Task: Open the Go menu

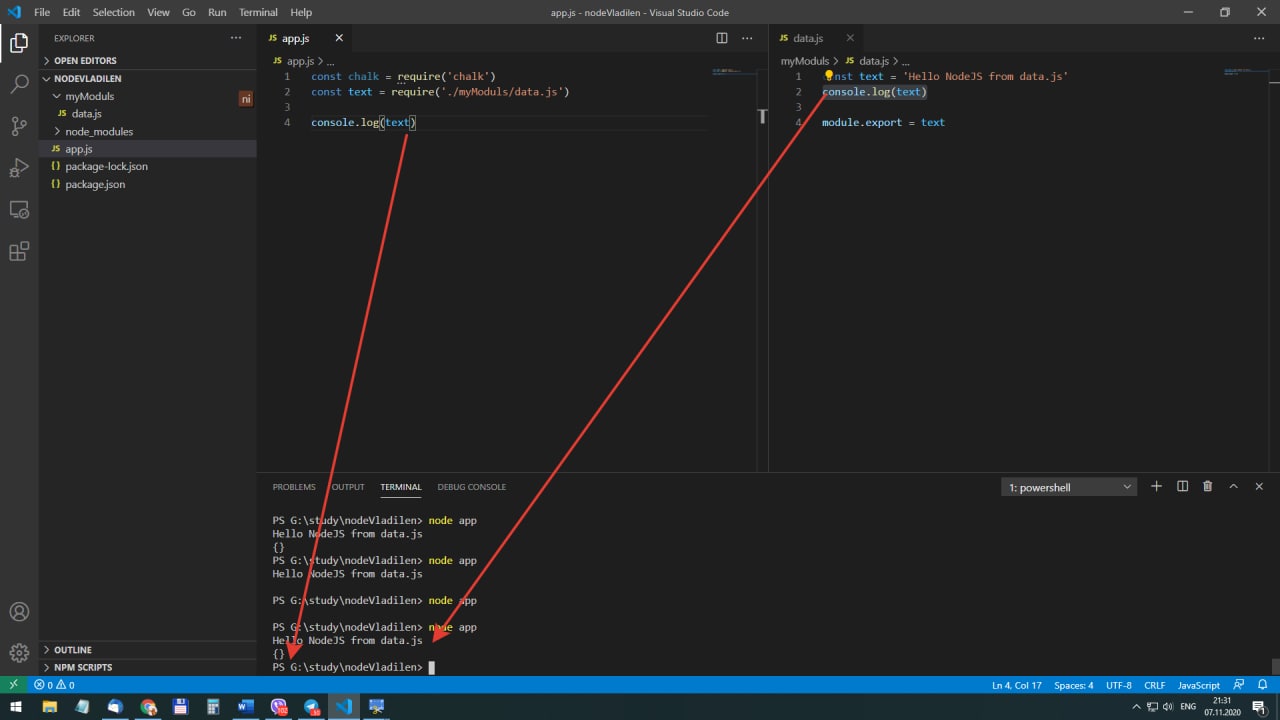Action: click(x=189, y=12)
